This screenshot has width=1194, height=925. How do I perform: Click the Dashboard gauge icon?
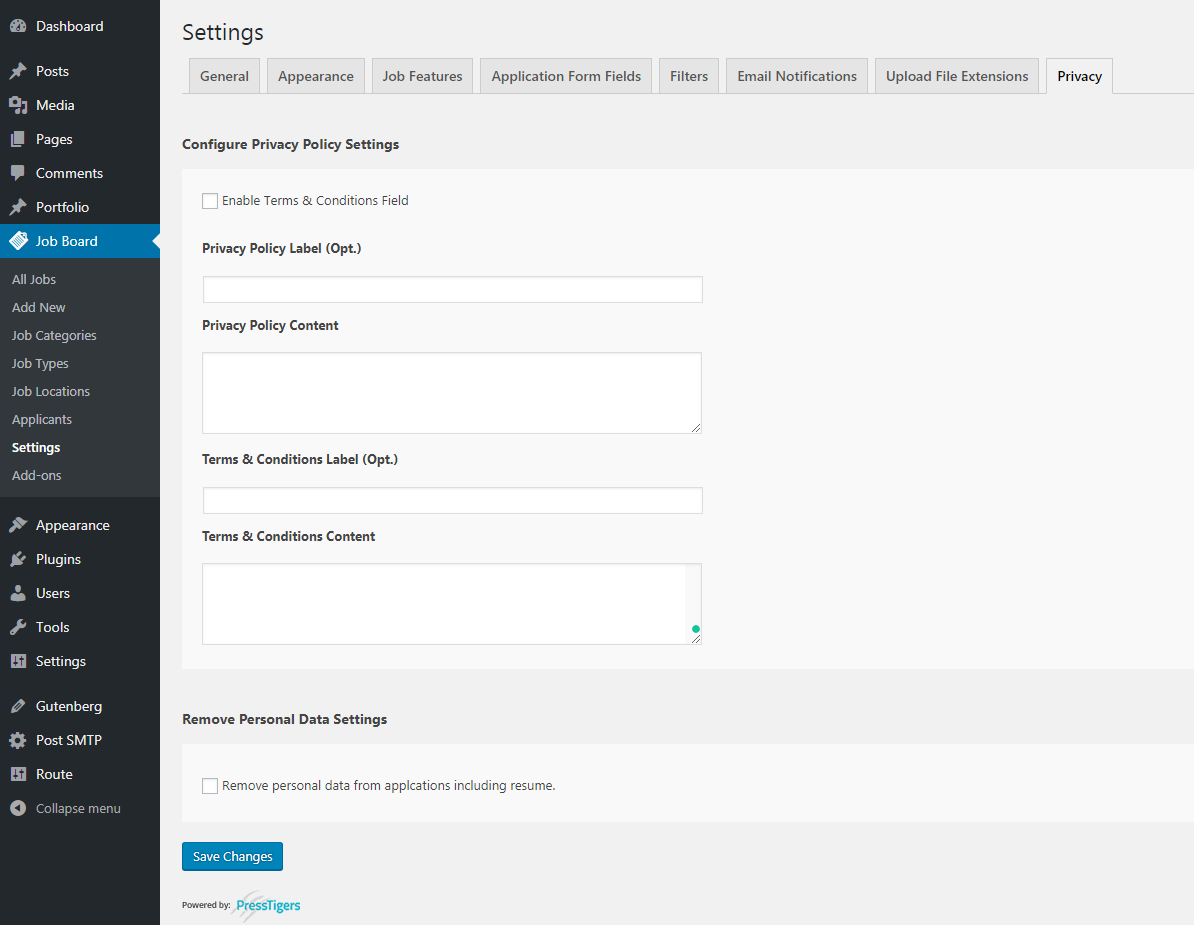coord(18,26)
